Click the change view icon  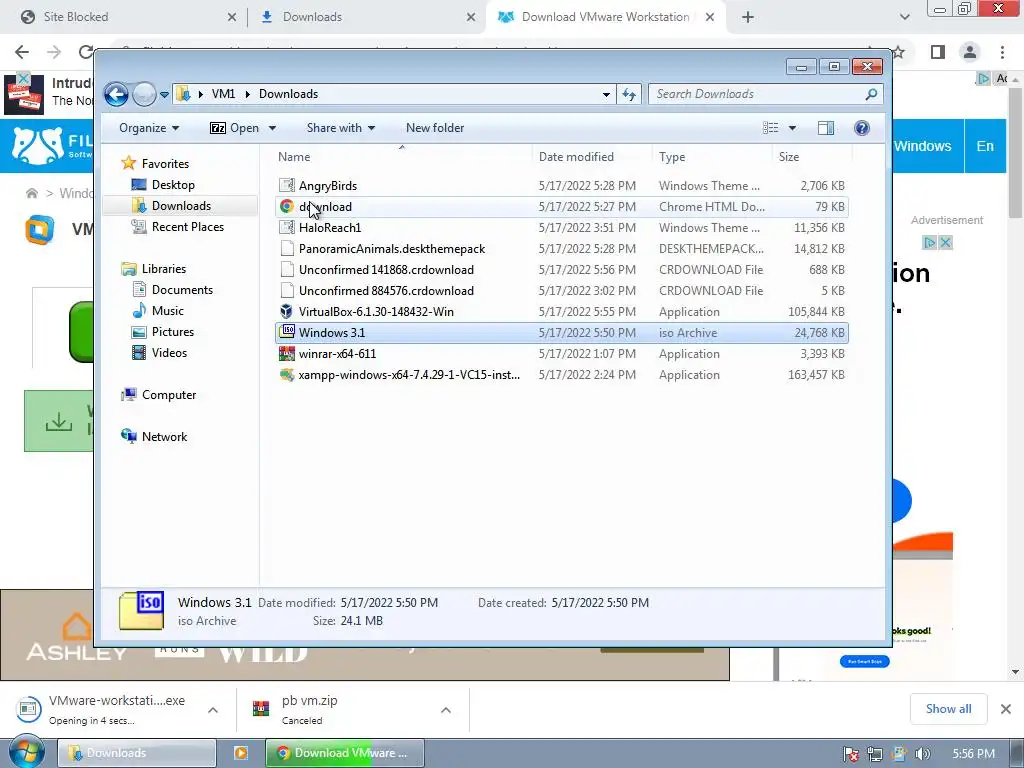(x=771, y=128)
